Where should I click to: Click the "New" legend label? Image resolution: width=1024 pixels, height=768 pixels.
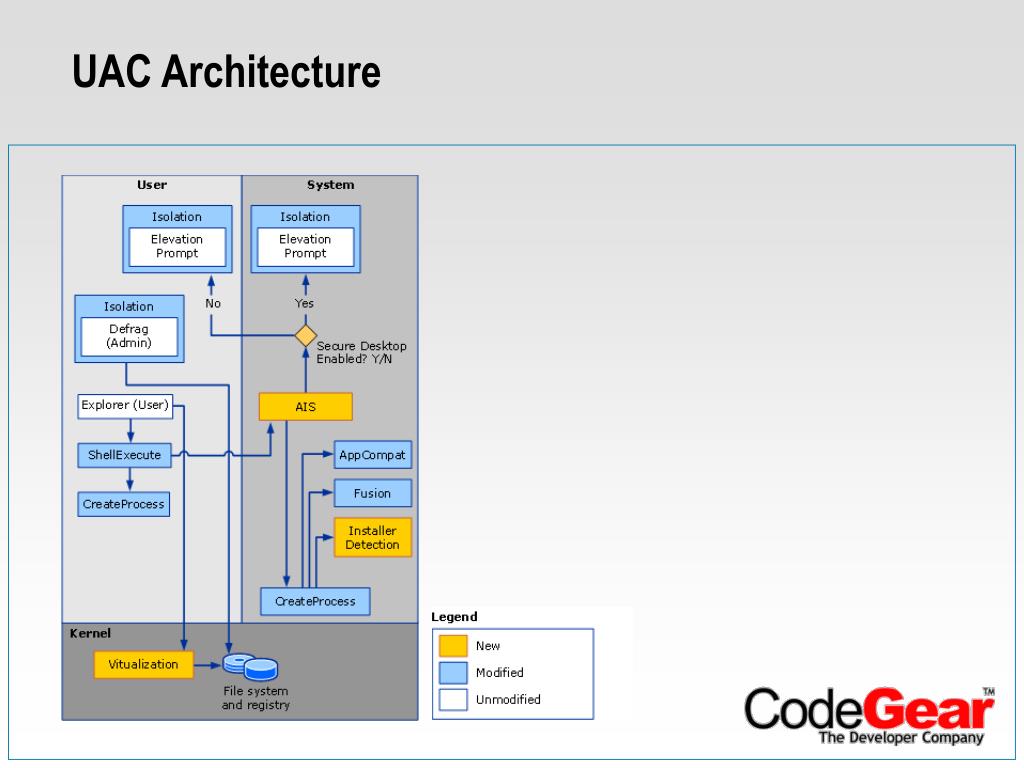click(x=488, y=646)
